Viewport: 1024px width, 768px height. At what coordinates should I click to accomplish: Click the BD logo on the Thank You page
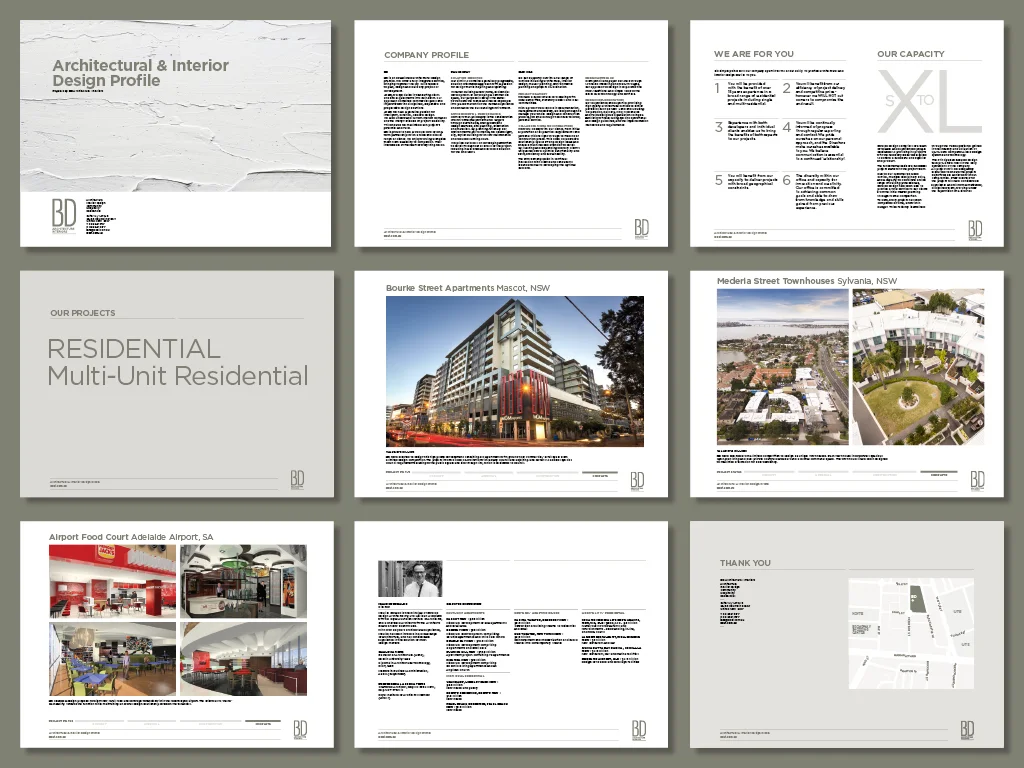point(967,729)
